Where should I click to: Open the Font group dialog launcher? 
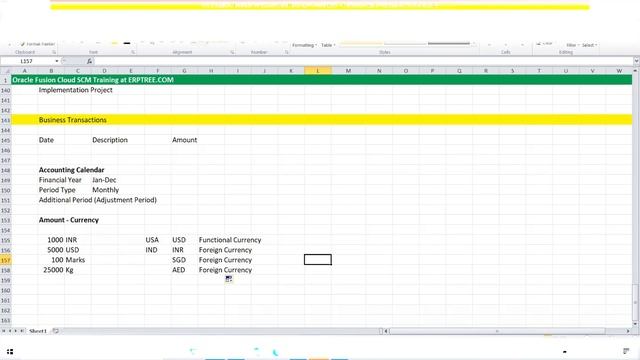click(x=133, y=52)
